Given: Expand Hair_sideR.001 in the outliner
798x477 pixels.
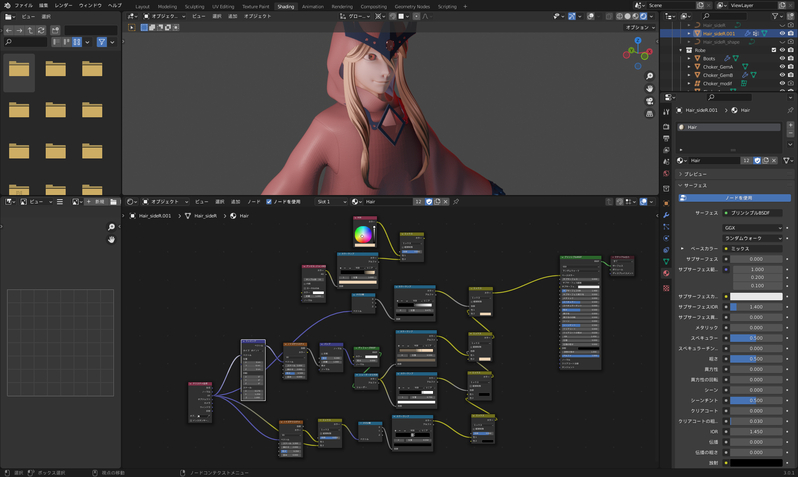Looking at the screenshot, I should pos(689,34).
